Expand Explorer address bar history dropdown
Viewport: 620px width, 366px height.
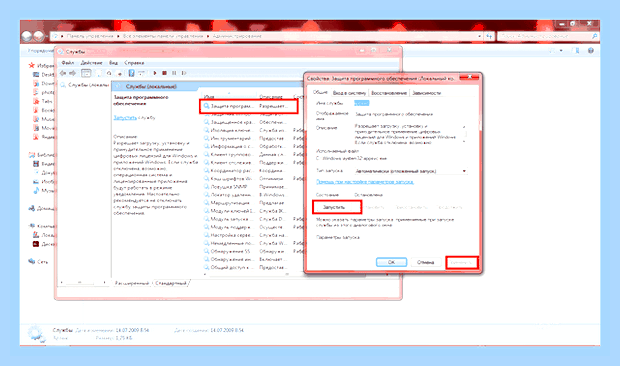click(x=480, y=36)
